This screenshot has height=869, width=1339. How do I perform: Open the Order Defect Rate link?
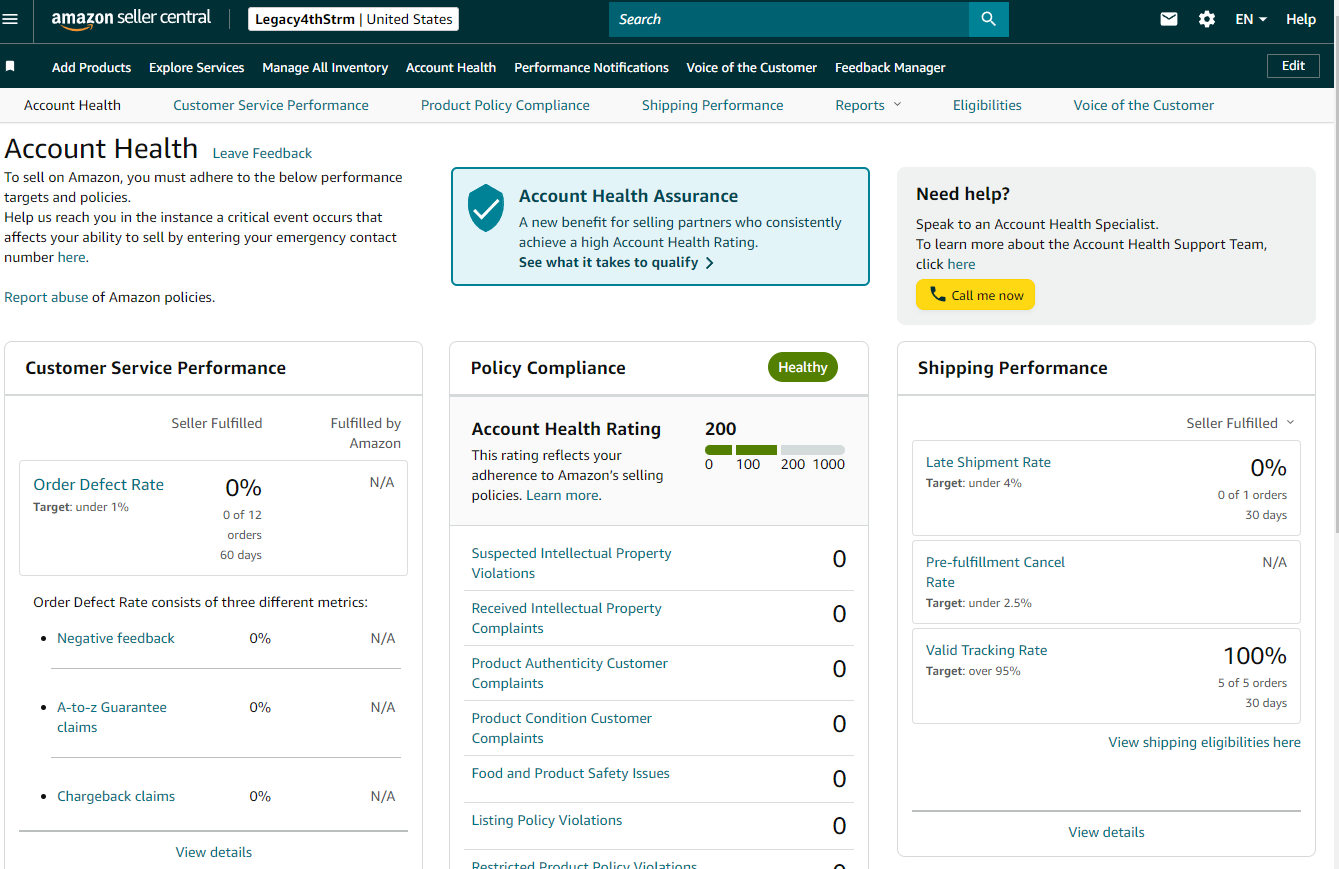(98, 484)
